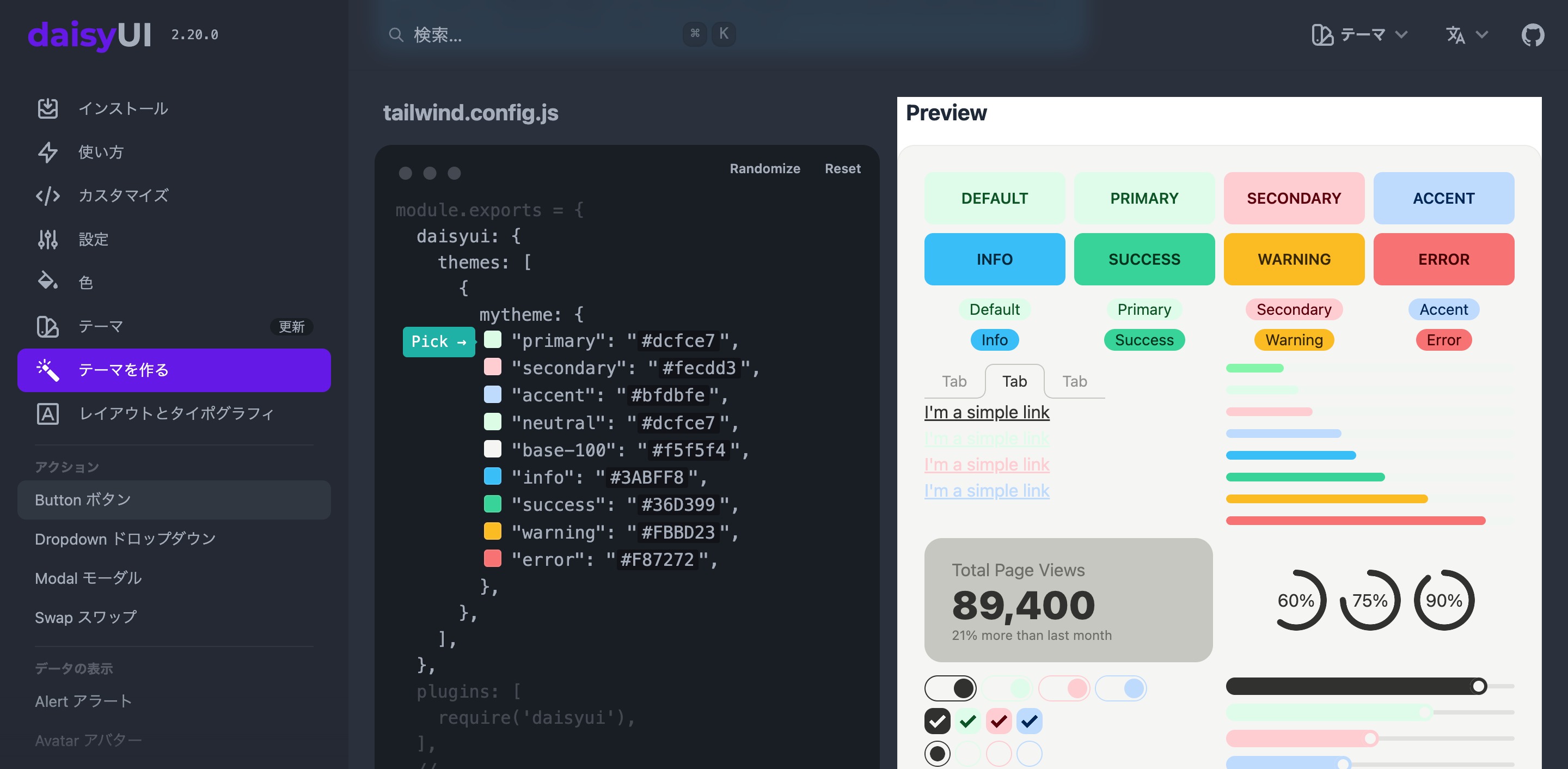Click the SECONDARY preview button
1568x769 pixels.
point(1294,198)
